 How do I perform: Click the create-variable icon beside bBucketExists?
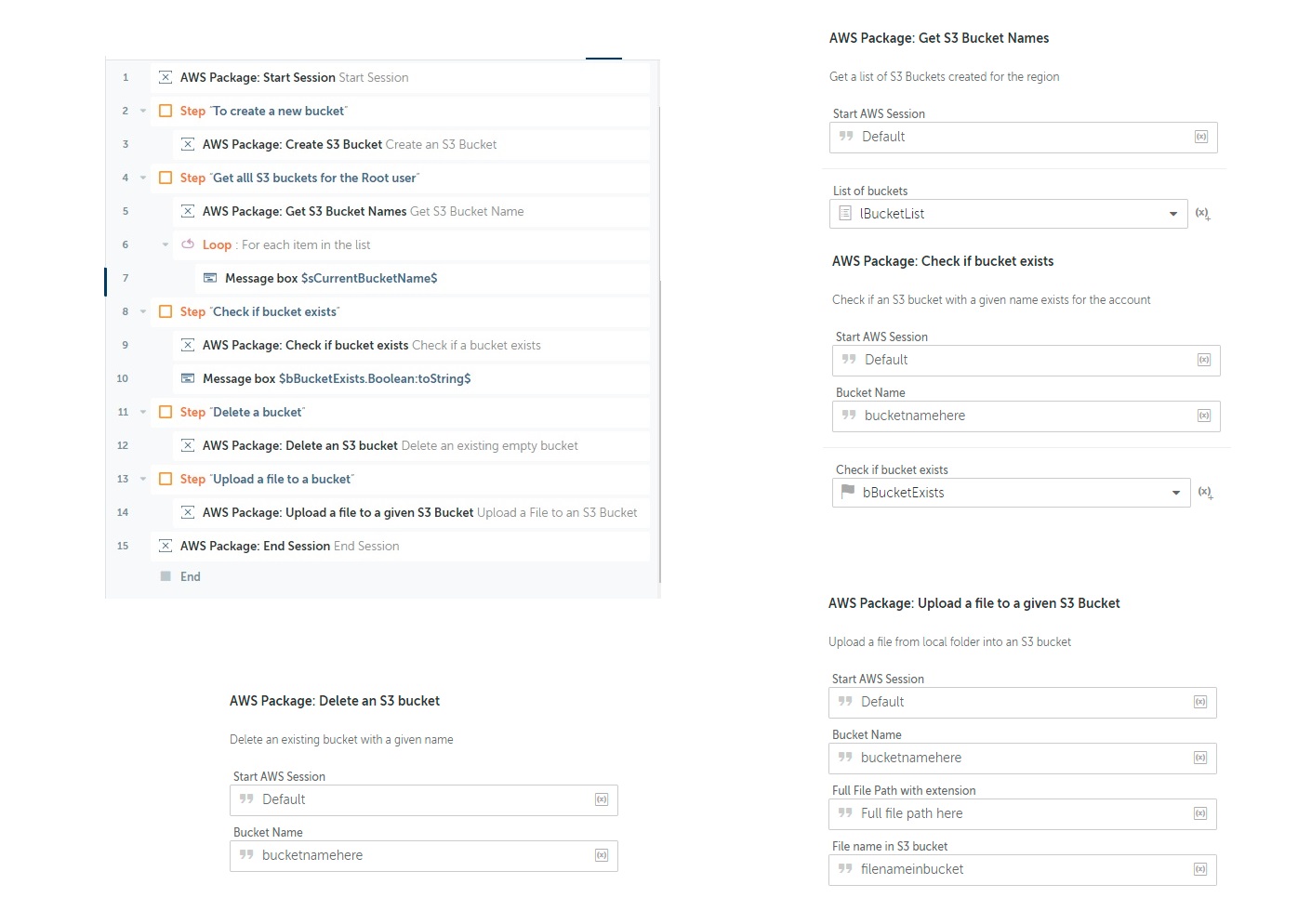point(1205,493)
